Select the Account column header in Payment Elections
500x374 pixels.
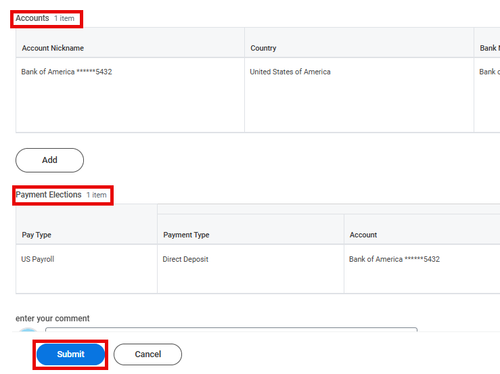click(363, 235)
